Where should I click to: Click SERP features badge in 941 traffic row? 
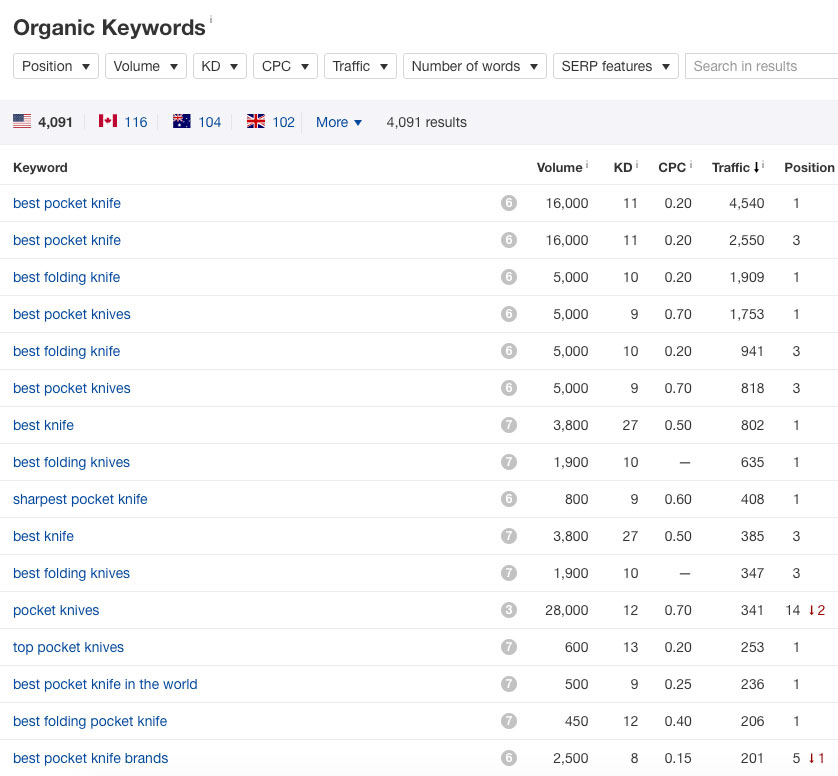coord(509,351)
